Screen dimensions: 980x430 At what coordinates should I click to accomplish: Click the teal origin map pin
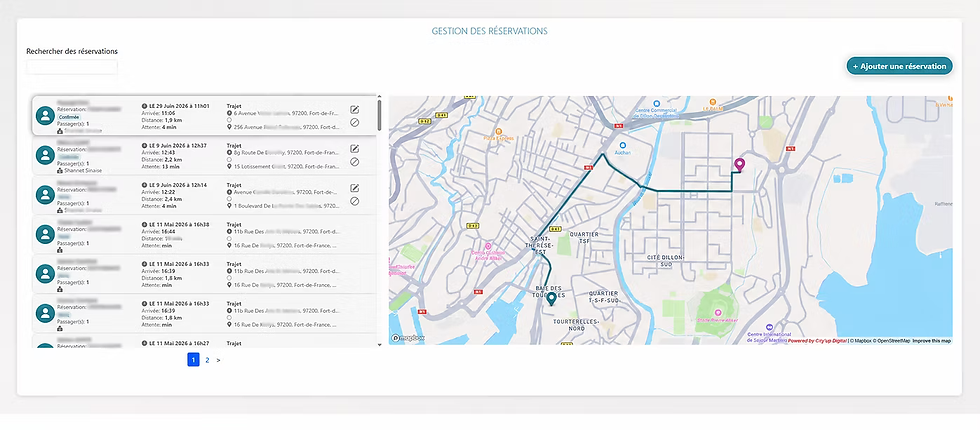[551, 299]
